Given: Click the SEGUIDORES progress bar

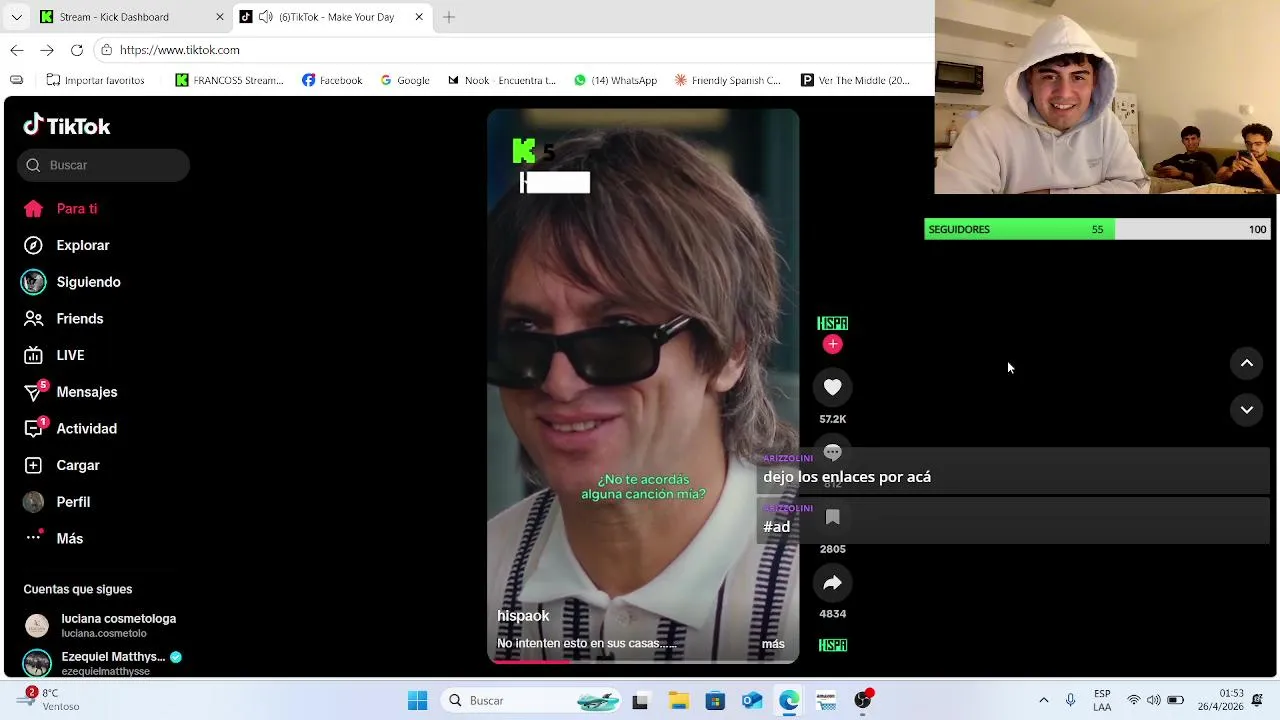Looking at the screenshot, I should pos(1097,229).
